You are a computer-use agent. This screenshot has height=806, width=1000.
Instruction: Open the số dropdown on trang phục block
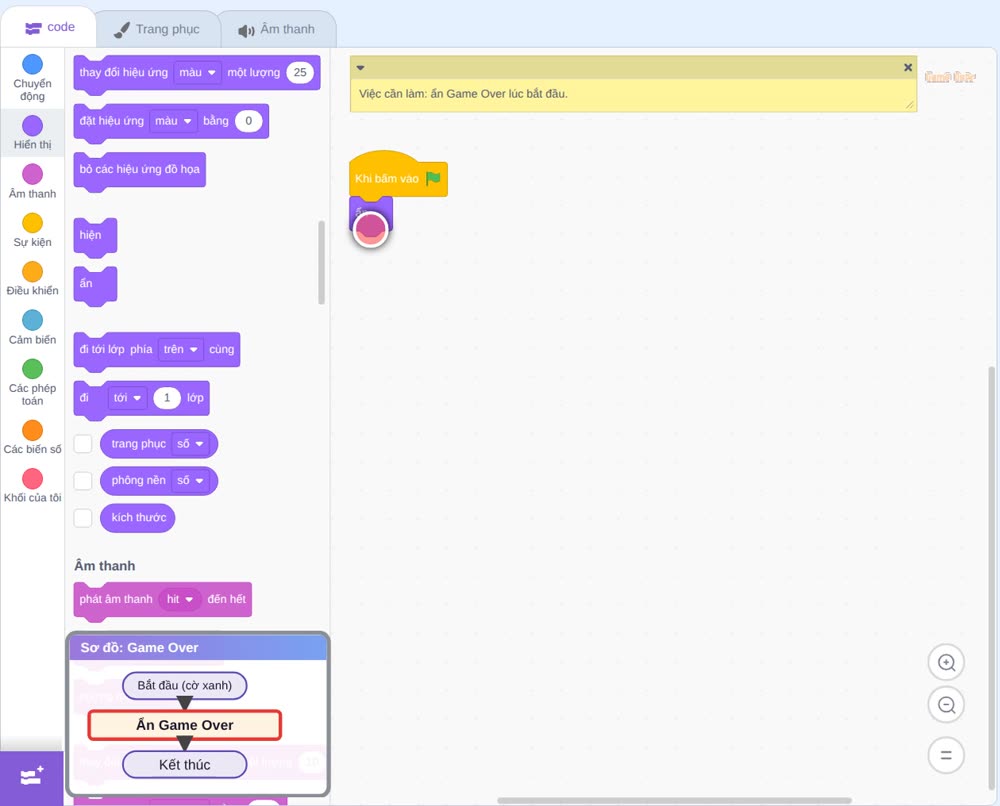tap(191, 444)
